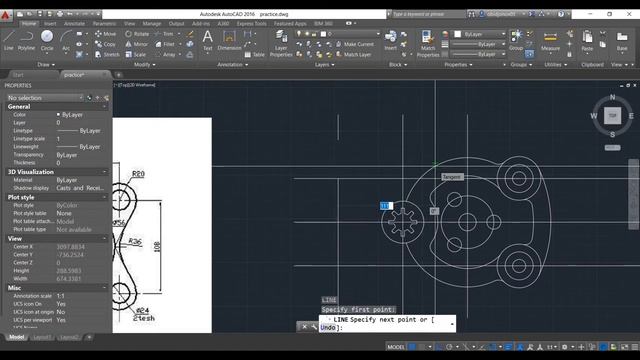Click the Make Current layer button

pyautogui.click(x=355, y=44)
